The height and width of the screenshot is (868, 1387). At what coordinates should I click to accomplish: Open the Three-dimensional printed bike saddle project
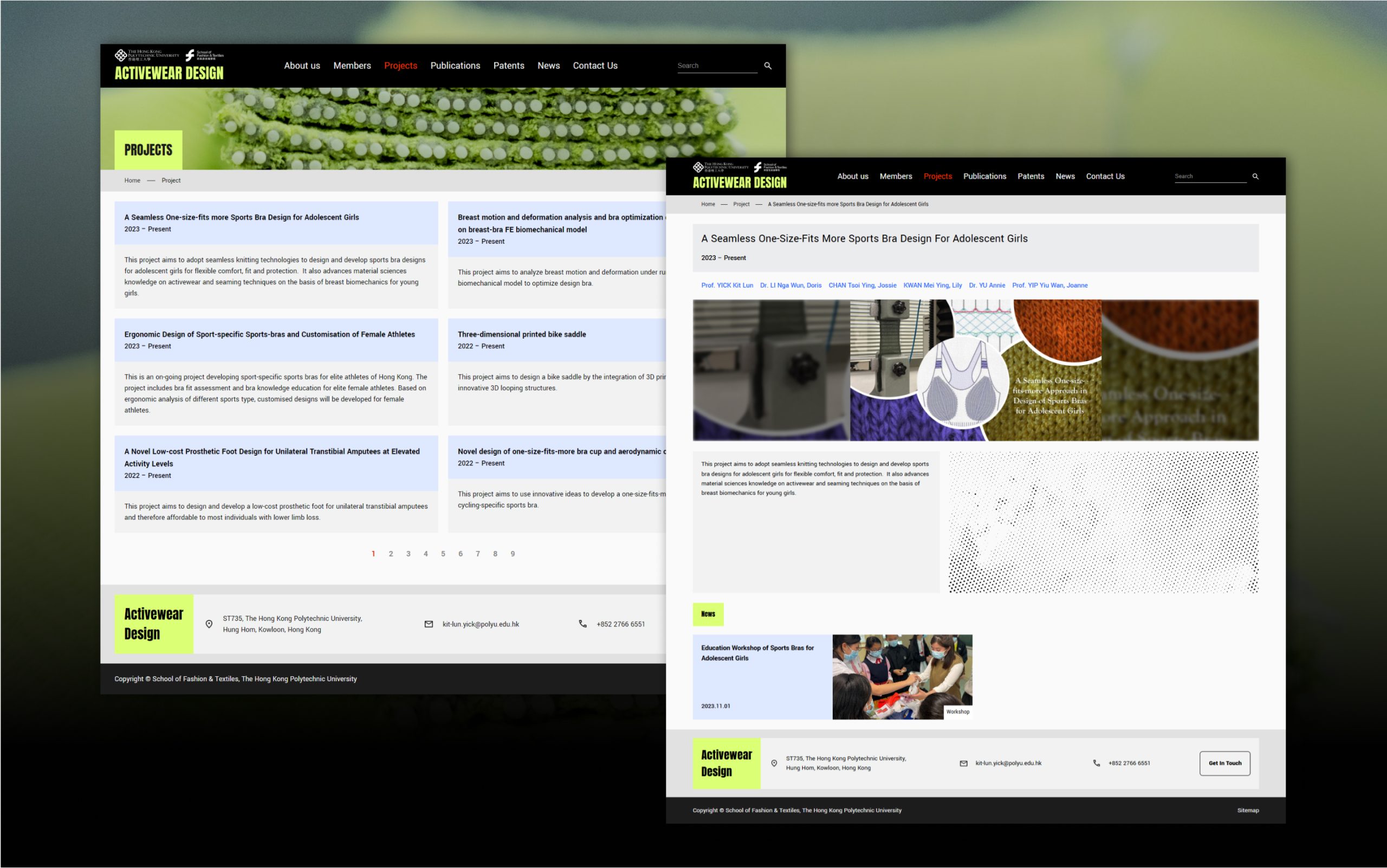(x=521, y=334)
